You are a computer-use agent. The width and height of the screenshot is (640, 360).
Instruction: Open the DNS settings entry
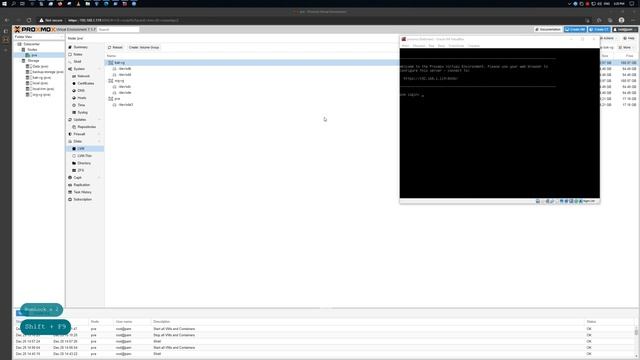tap(81, 91)
